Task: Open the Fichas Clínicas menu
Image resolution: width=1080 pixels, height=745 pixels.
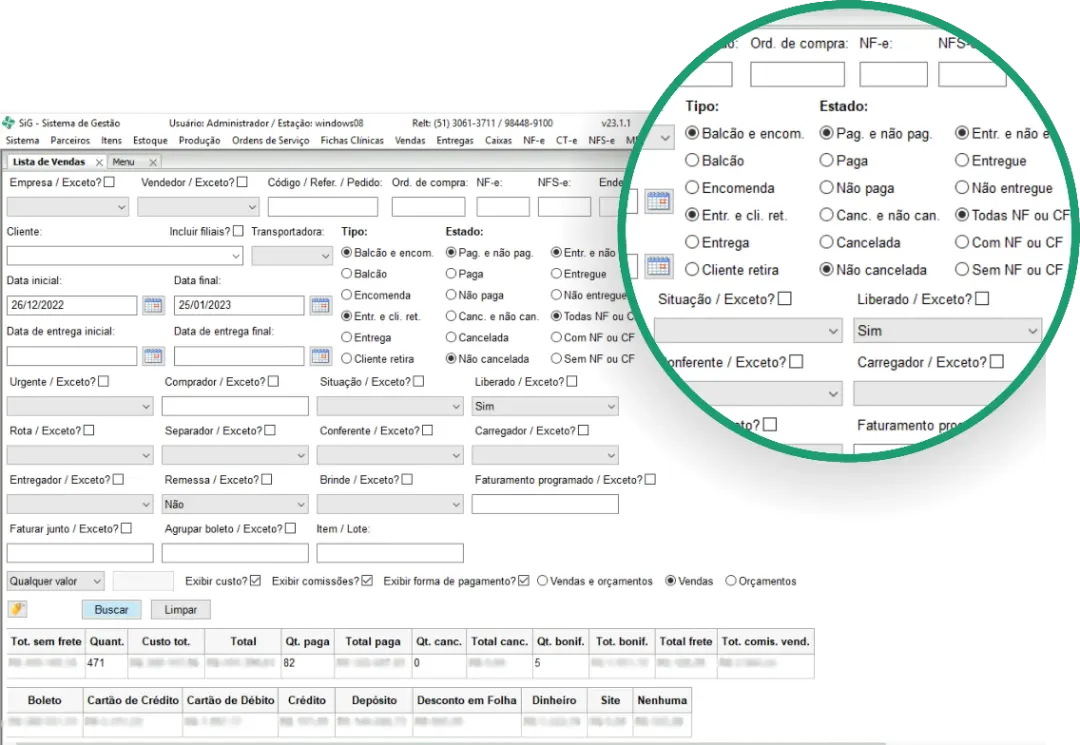Action: [352, 140]
